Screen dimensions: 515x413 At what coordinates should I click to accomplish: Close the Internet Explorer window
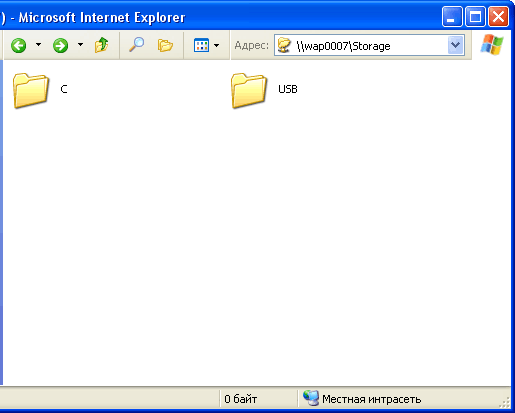click(498, 16)
